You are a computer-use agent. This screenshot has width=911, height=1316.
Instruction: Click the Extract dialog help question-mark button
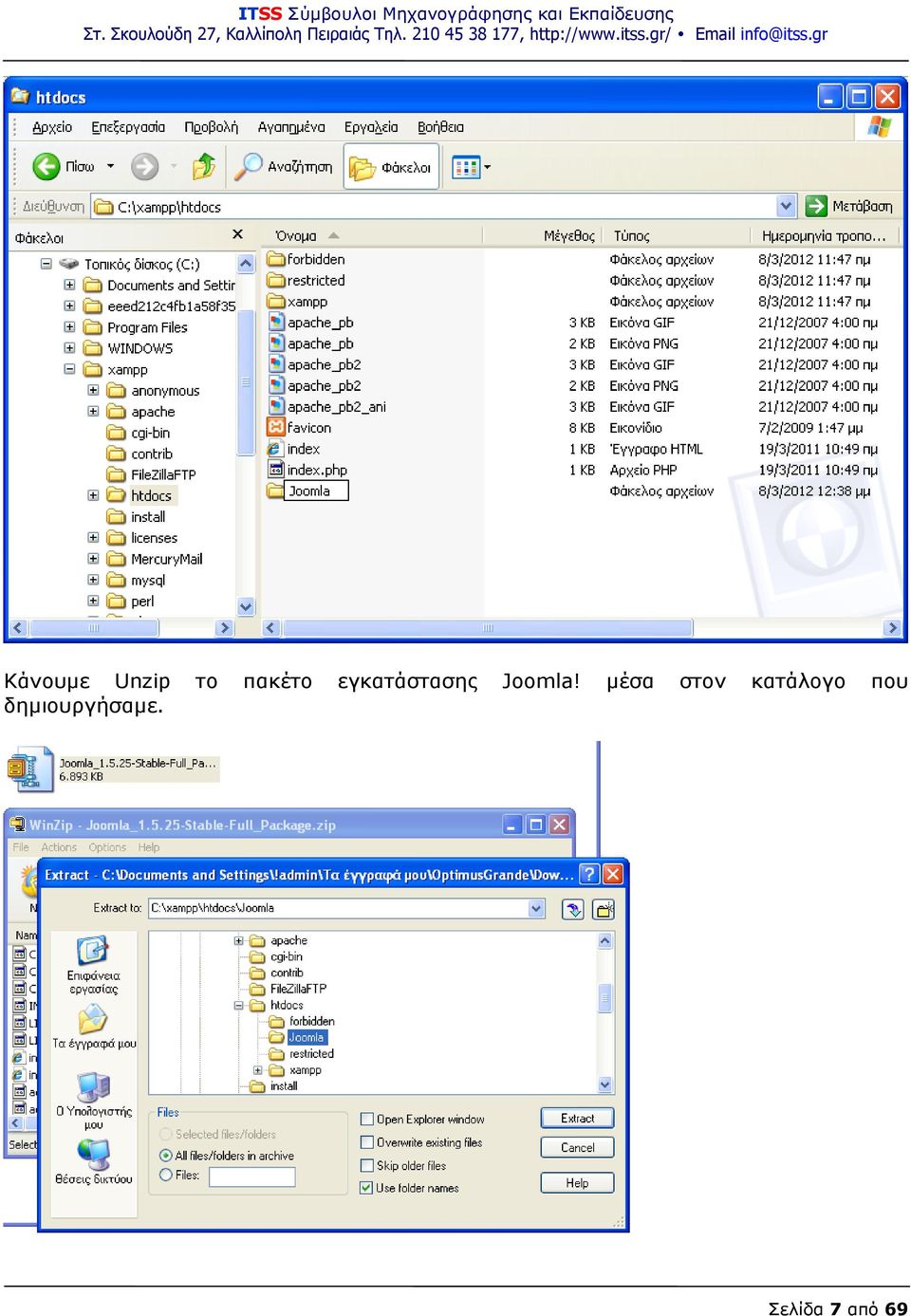click(x=589, y=874)
